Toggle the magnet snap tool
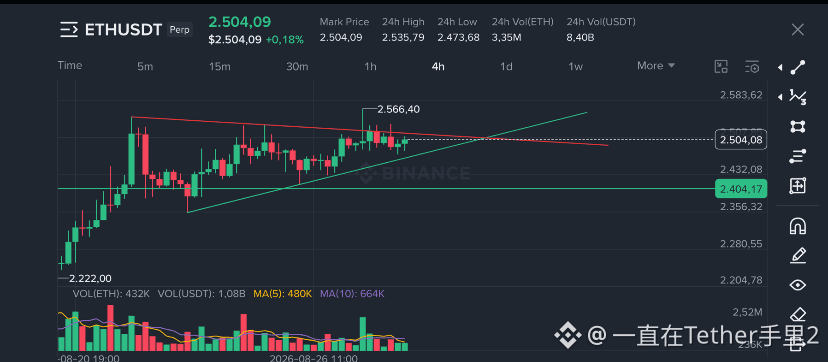This screenshot has height=362, width=828. 797,226
